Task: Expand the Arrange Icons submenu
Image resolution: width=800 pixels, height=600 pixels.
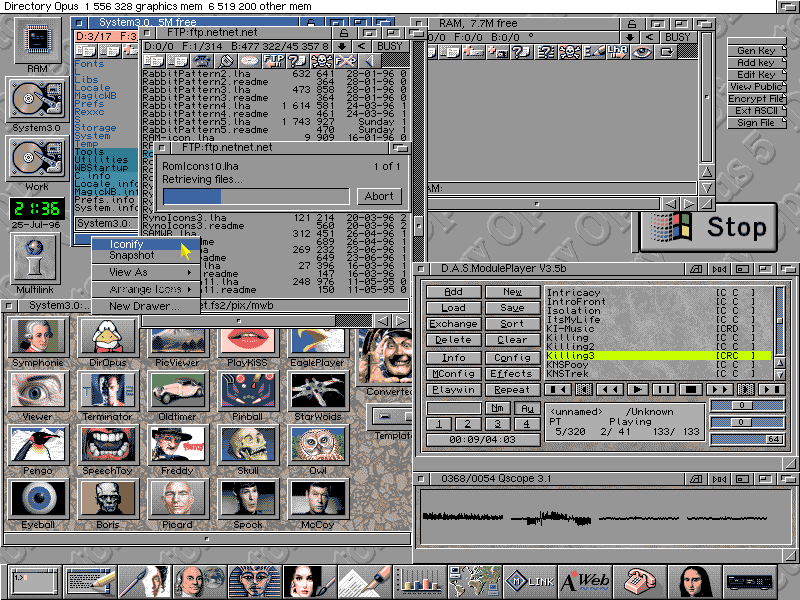Action: 146,289
